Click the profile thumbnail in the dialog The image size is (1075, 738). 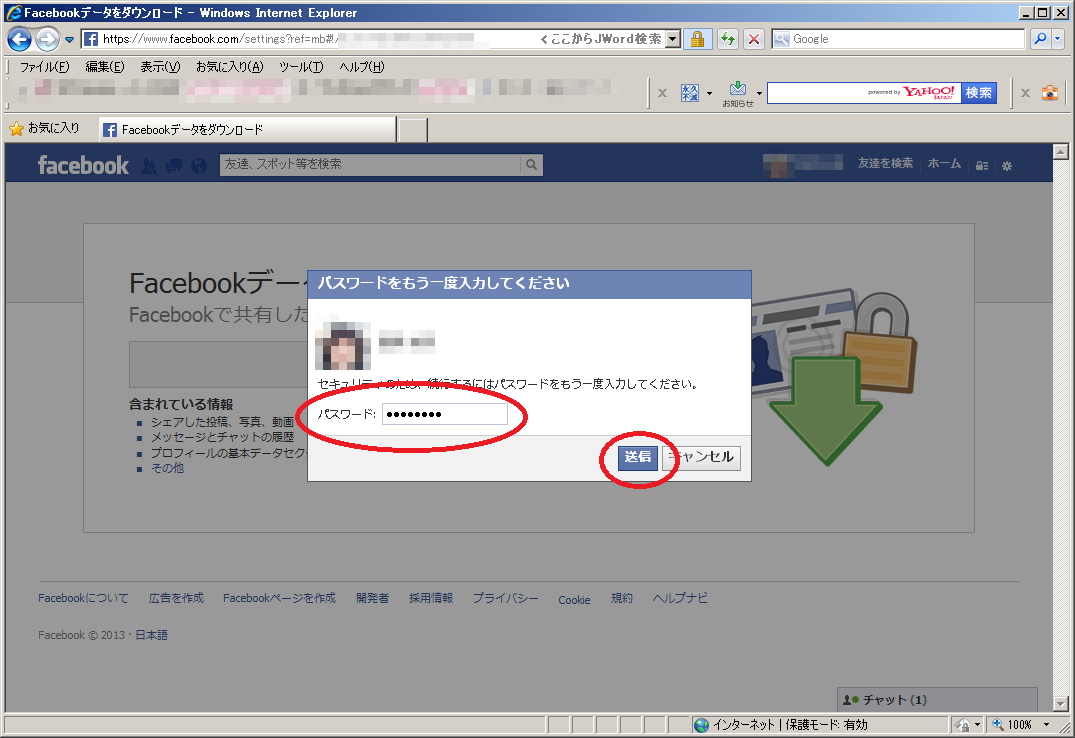coord(343,346)
